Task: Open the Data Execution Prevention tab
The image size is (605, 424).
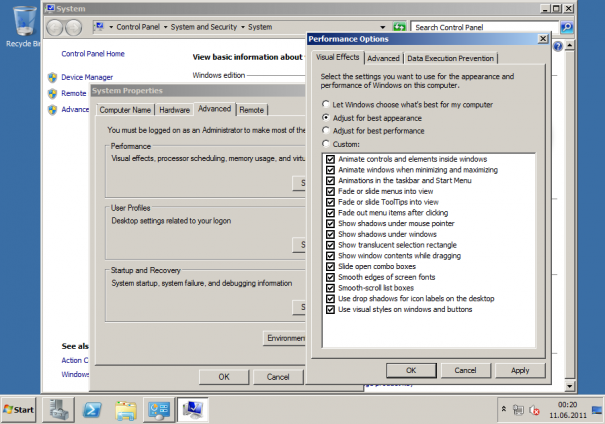Action: [450, 58]
